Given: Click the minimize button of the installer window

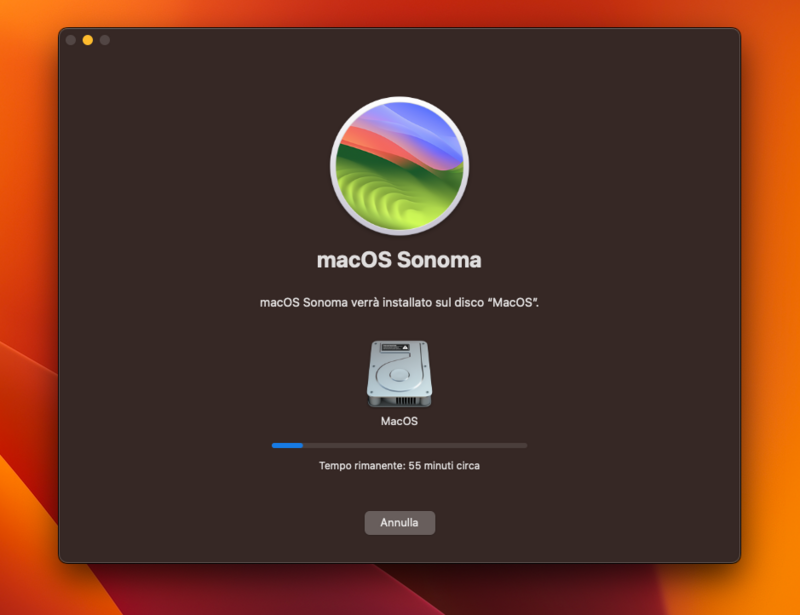Looking at the screenshot, I should tap(86, 42).
